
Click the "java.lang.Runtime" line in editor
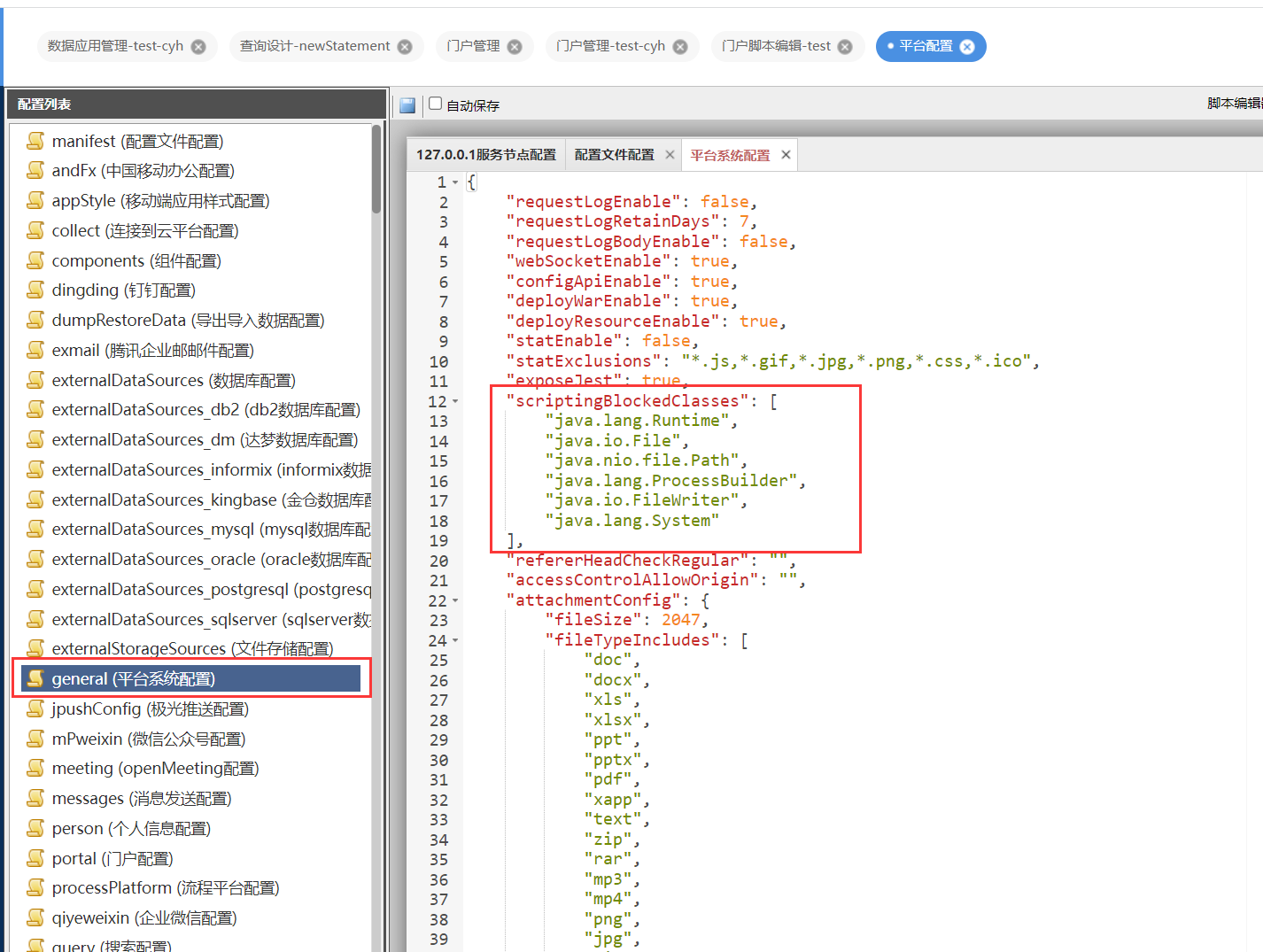tap(641, 421)
